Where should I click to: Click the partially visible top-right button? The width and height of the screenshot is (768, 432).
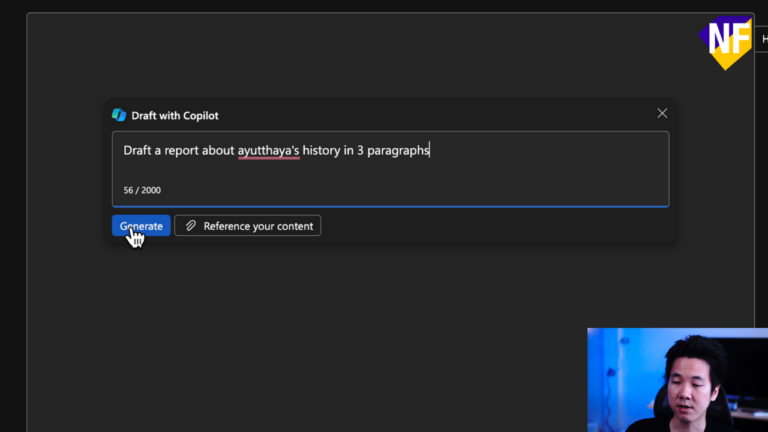[x=762, y=39]
